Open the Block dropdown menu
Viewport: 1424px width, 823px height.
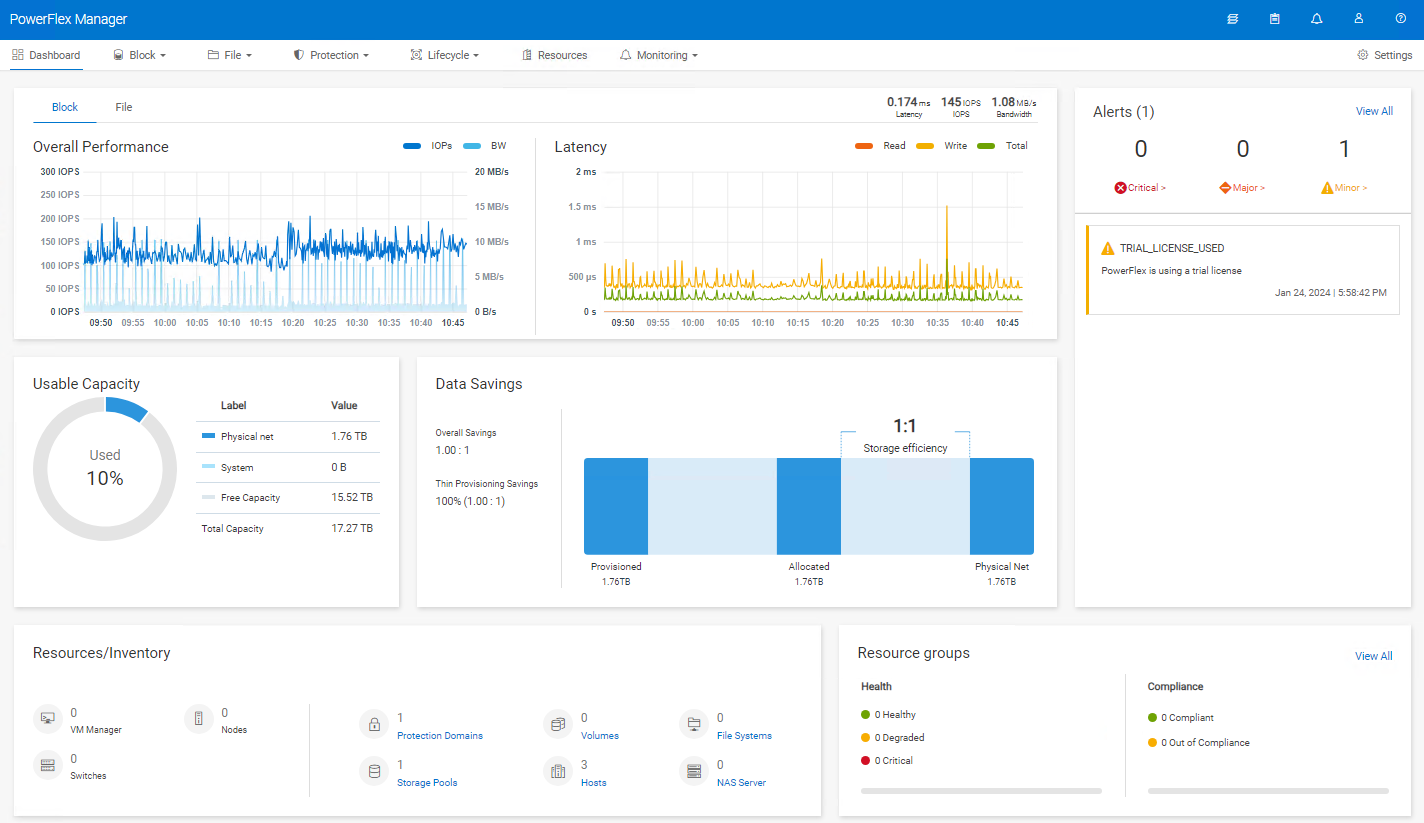click(139, 55)
